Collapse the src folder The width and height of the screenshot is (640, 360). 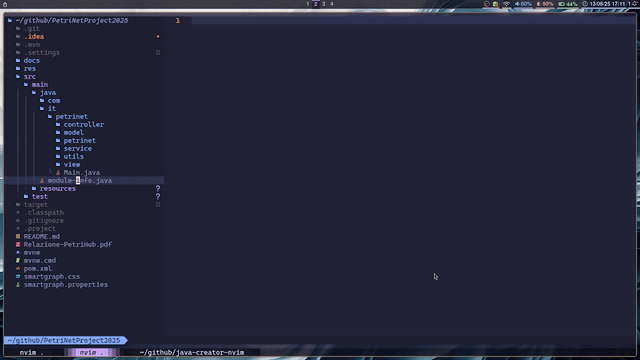click(x=30, y=77)
